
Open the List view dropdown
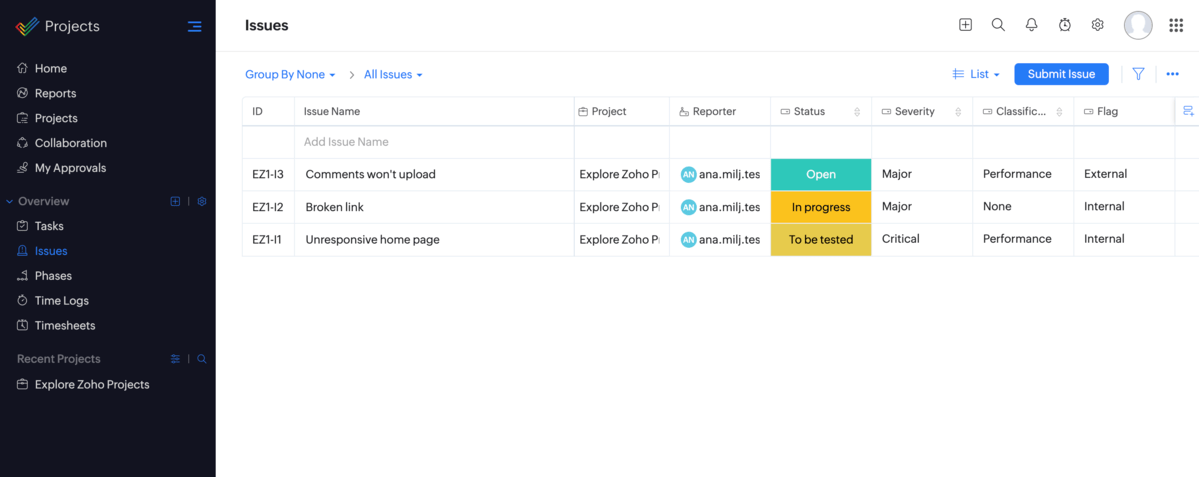point(976,74)
